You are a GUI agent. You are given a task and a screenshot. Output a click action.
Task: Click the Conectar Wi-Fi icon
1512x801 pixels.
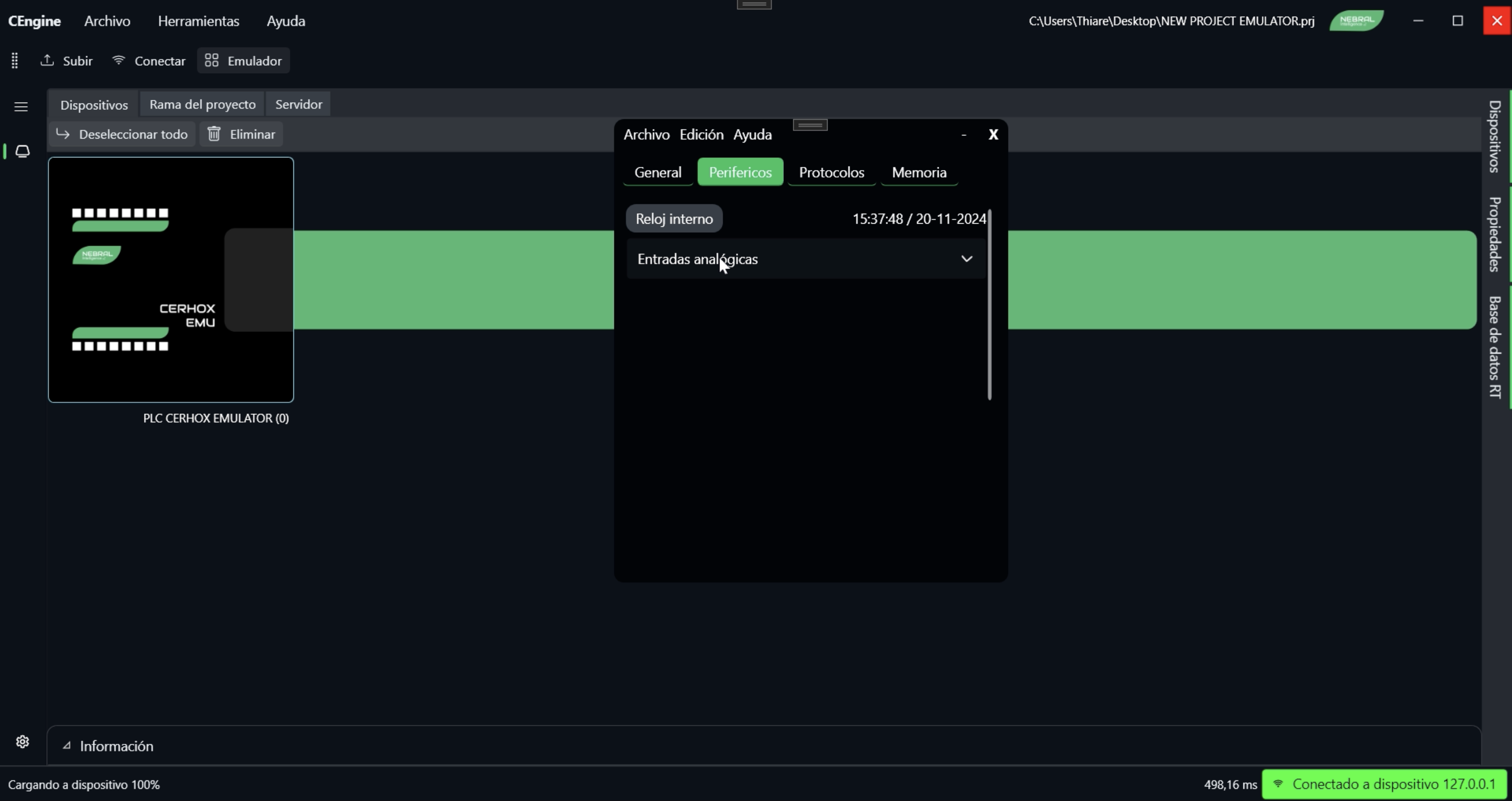(118, 60)
